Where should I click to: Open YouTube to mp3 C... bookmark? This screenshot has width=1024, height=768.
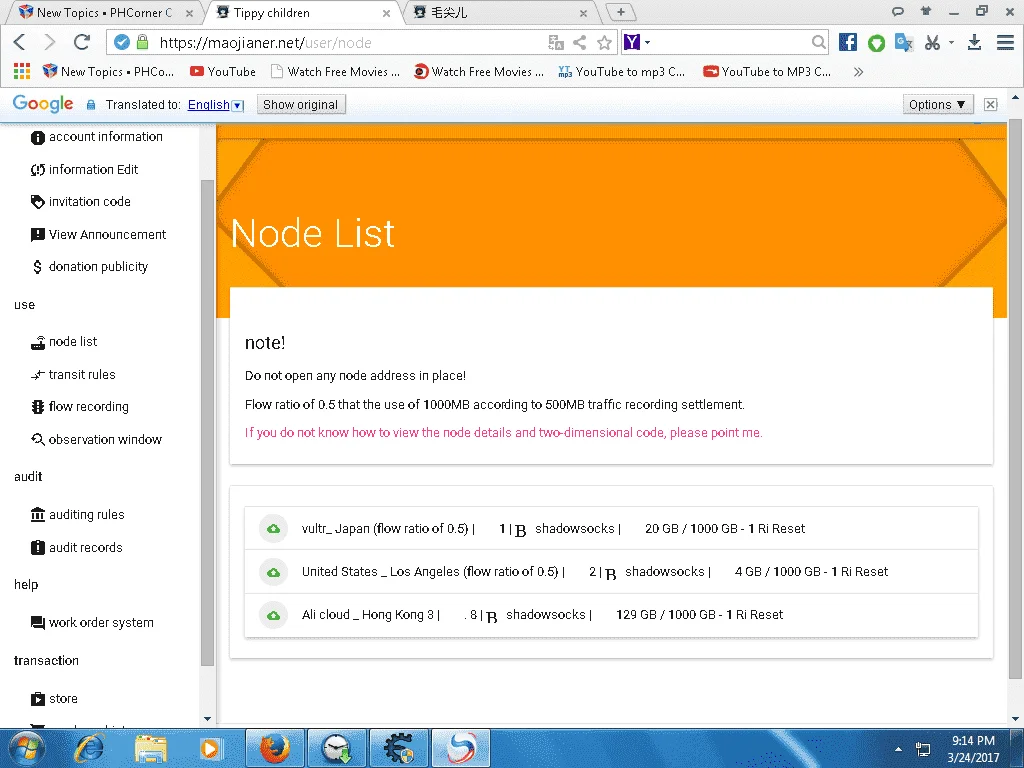pyautogui.click(x=622, y=71)
